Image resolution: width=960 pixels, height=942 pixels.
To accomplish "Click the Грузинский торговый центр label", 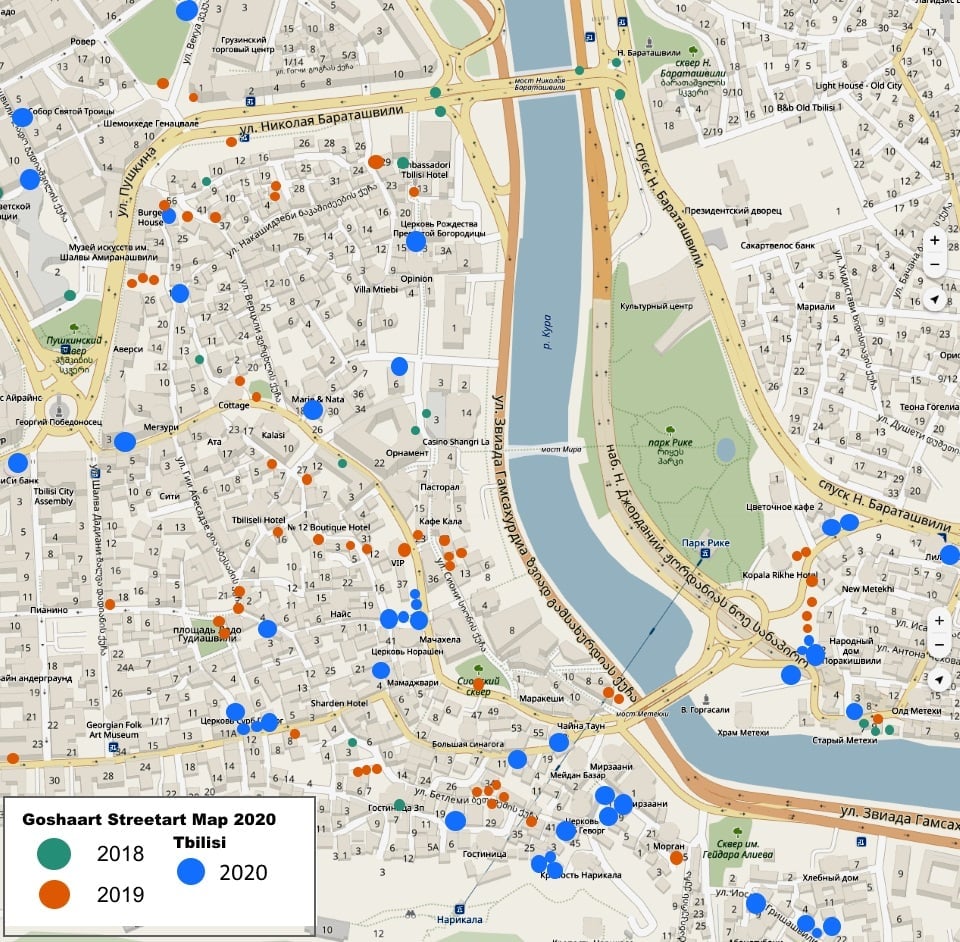I will (x=243, y=44).
